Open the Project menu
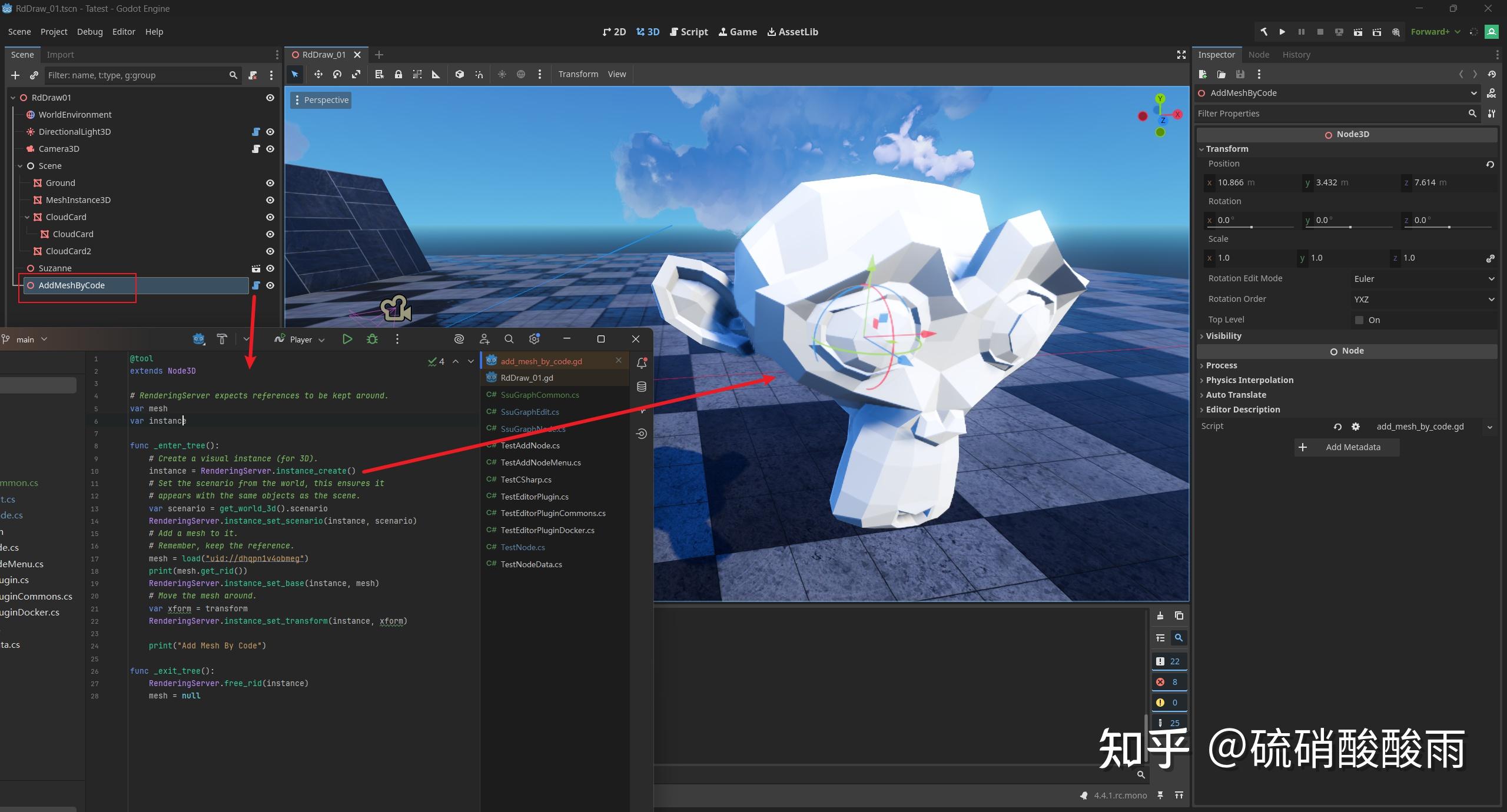 coord(54,32)
